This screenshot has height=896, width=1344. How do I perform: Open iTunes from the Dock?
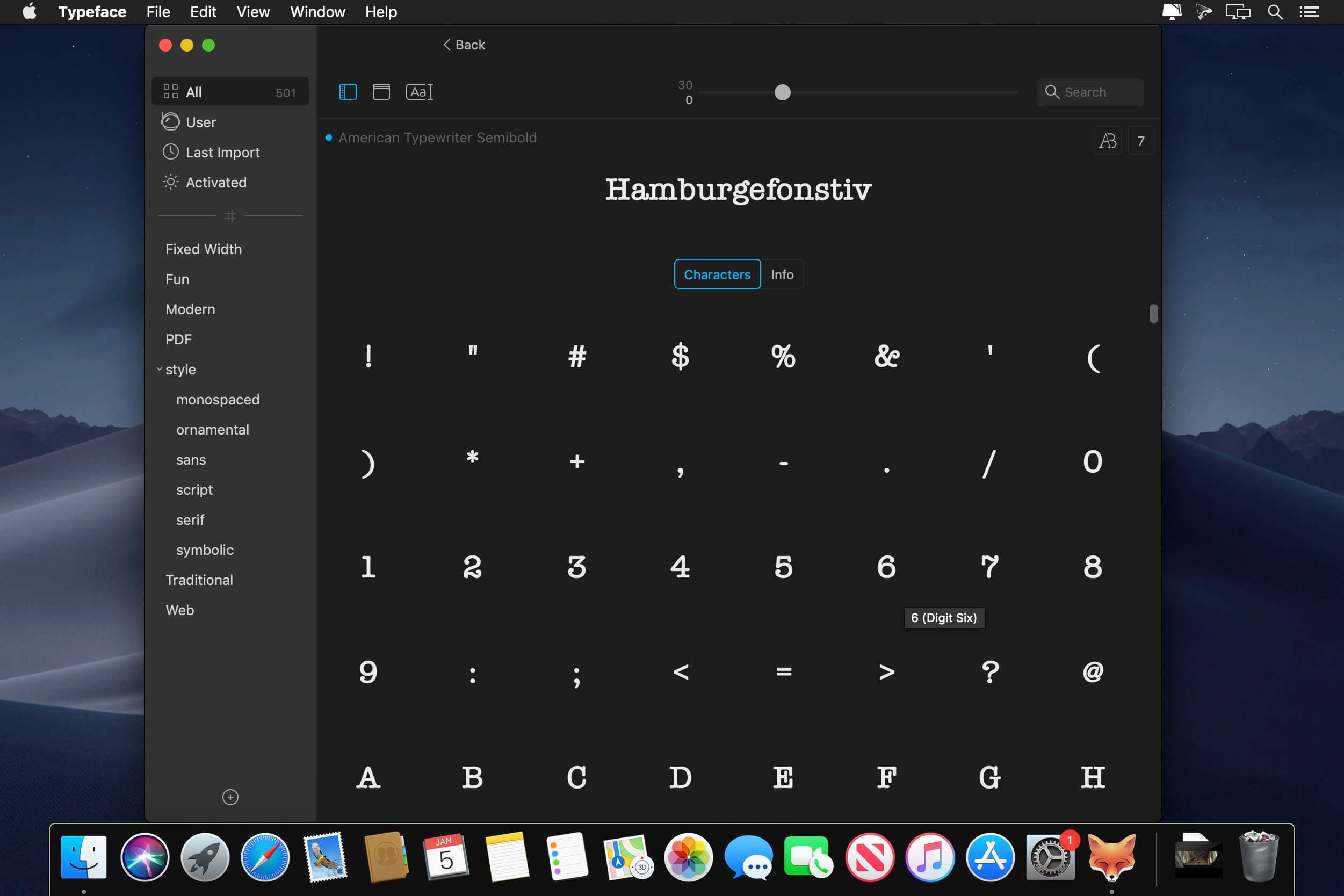[930, 857]
